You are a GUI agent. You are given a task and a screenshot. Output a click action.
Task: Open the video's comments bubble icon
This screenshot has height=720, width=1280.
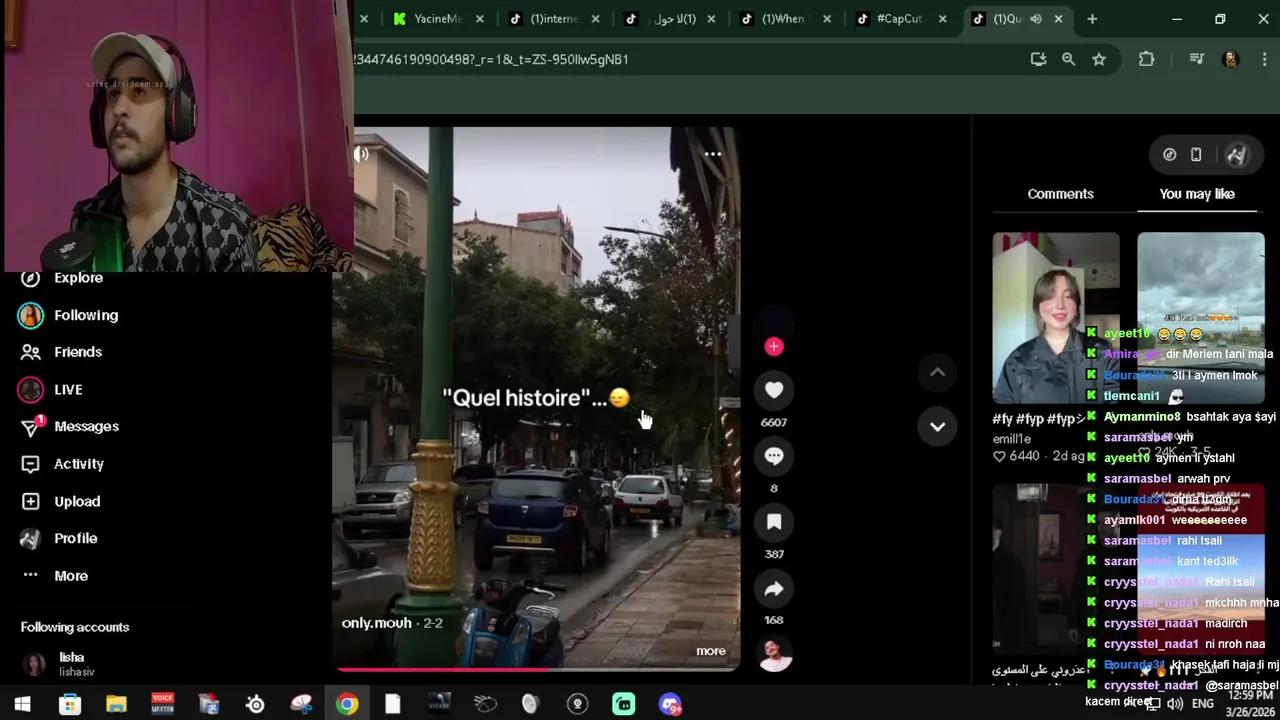(774, 456)
